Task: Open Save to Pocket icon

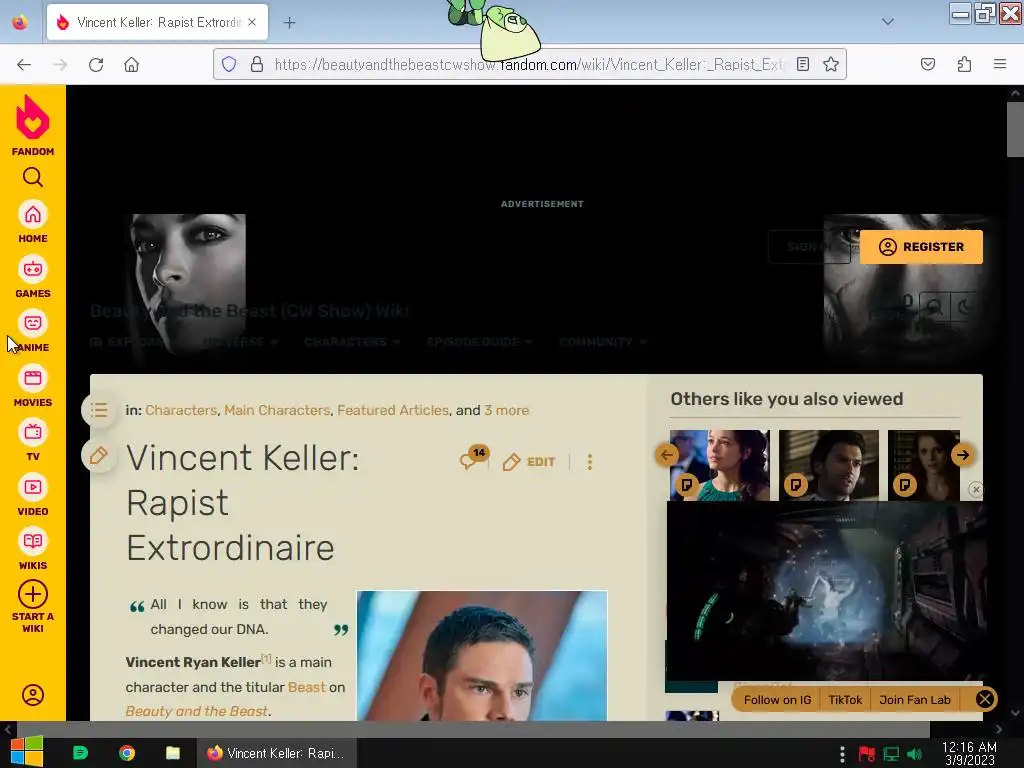Action: pos(928,64)
